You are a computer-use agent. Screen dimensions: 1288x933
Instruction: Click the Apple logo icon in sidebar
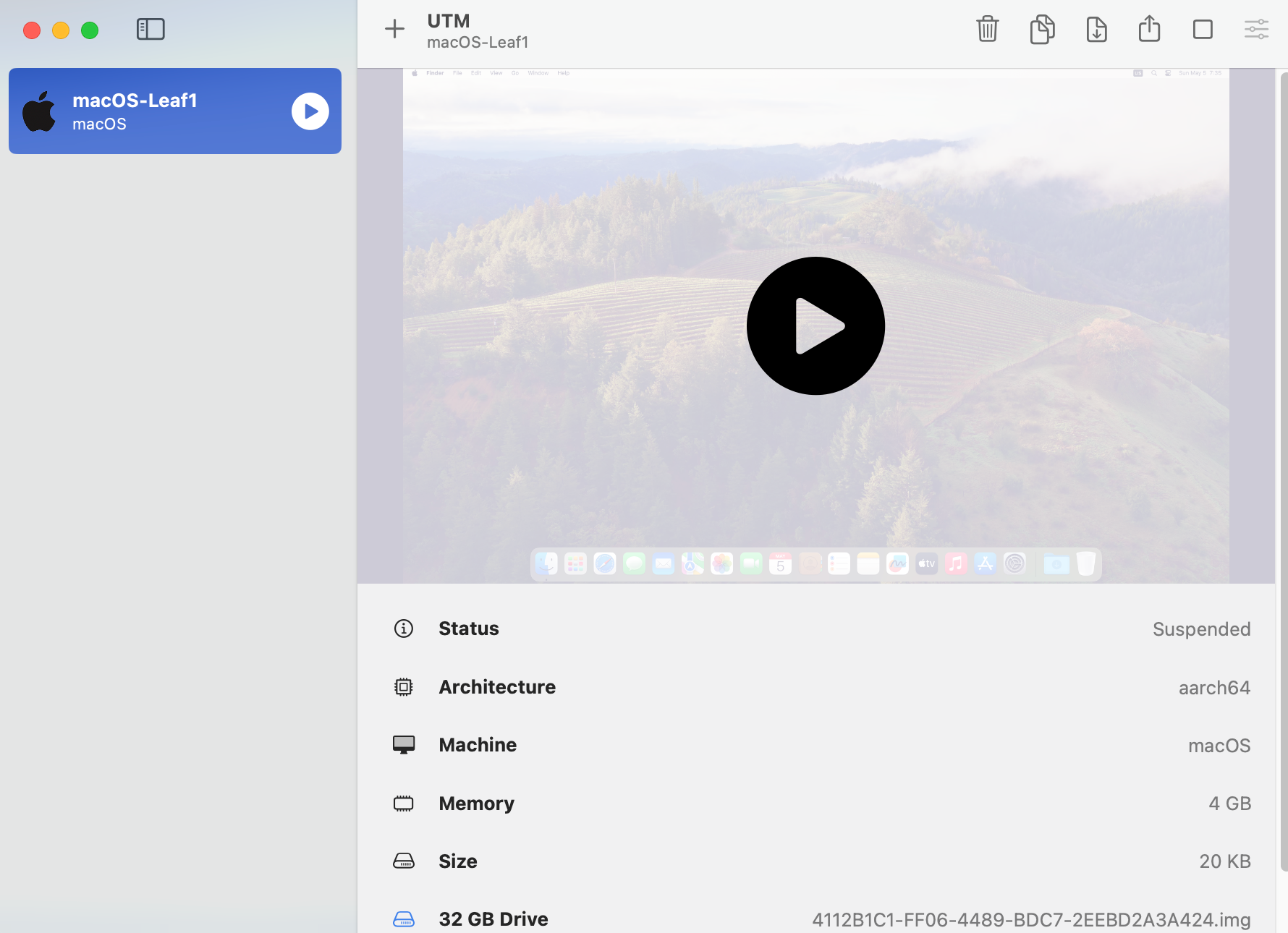point(39,111)
